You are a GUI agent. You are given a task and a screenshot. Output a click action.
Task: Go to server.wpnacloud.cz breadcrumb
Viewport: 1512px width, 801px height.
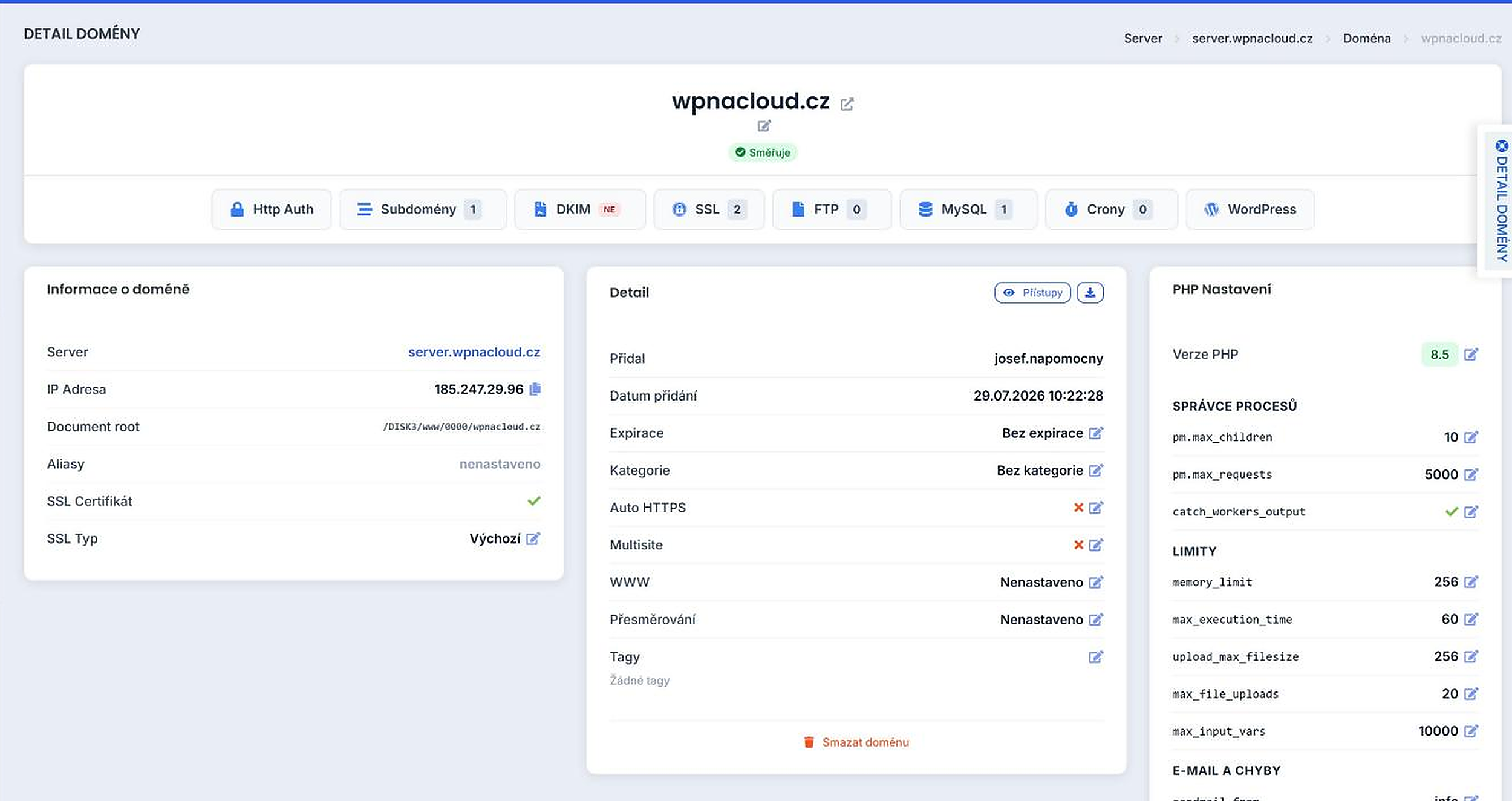tap(1252, 38)
